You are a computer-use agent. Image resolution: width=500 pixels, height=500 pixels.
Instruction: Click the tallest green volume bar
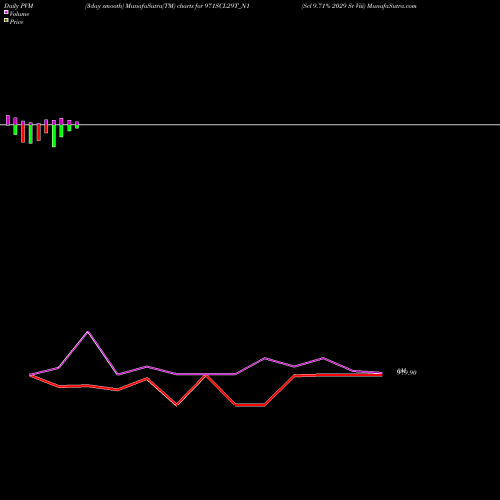[x=54, y=136]
